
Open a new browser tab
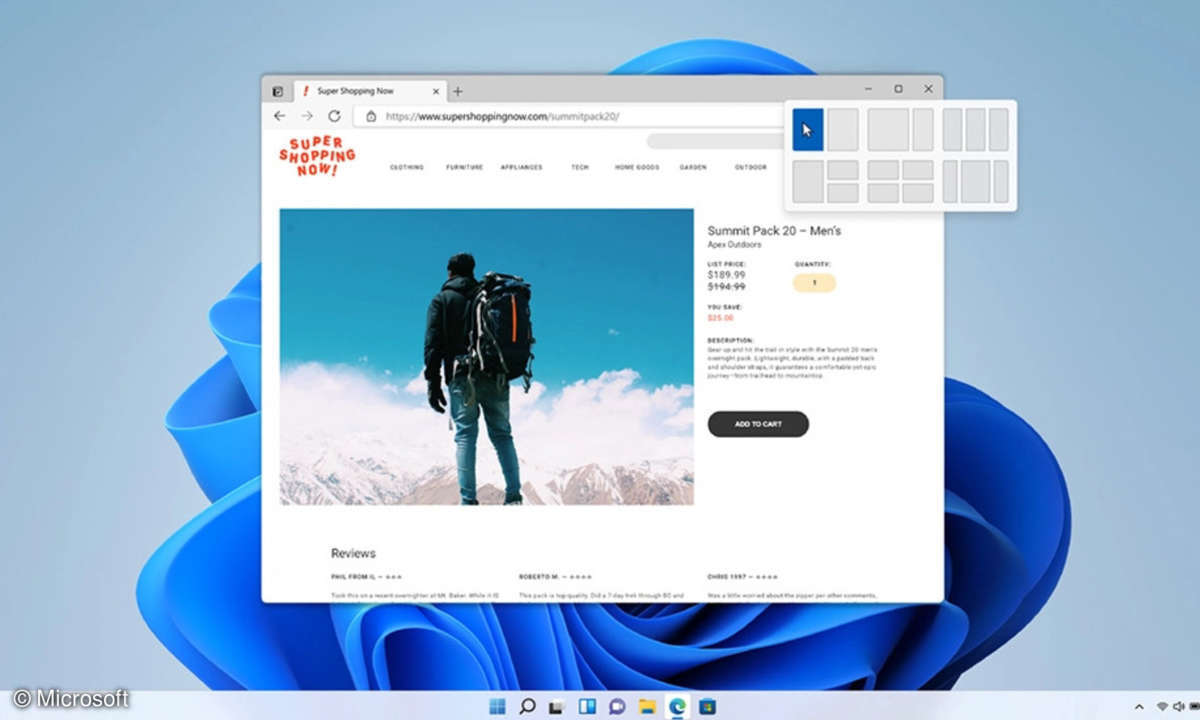tap(458, 91)
